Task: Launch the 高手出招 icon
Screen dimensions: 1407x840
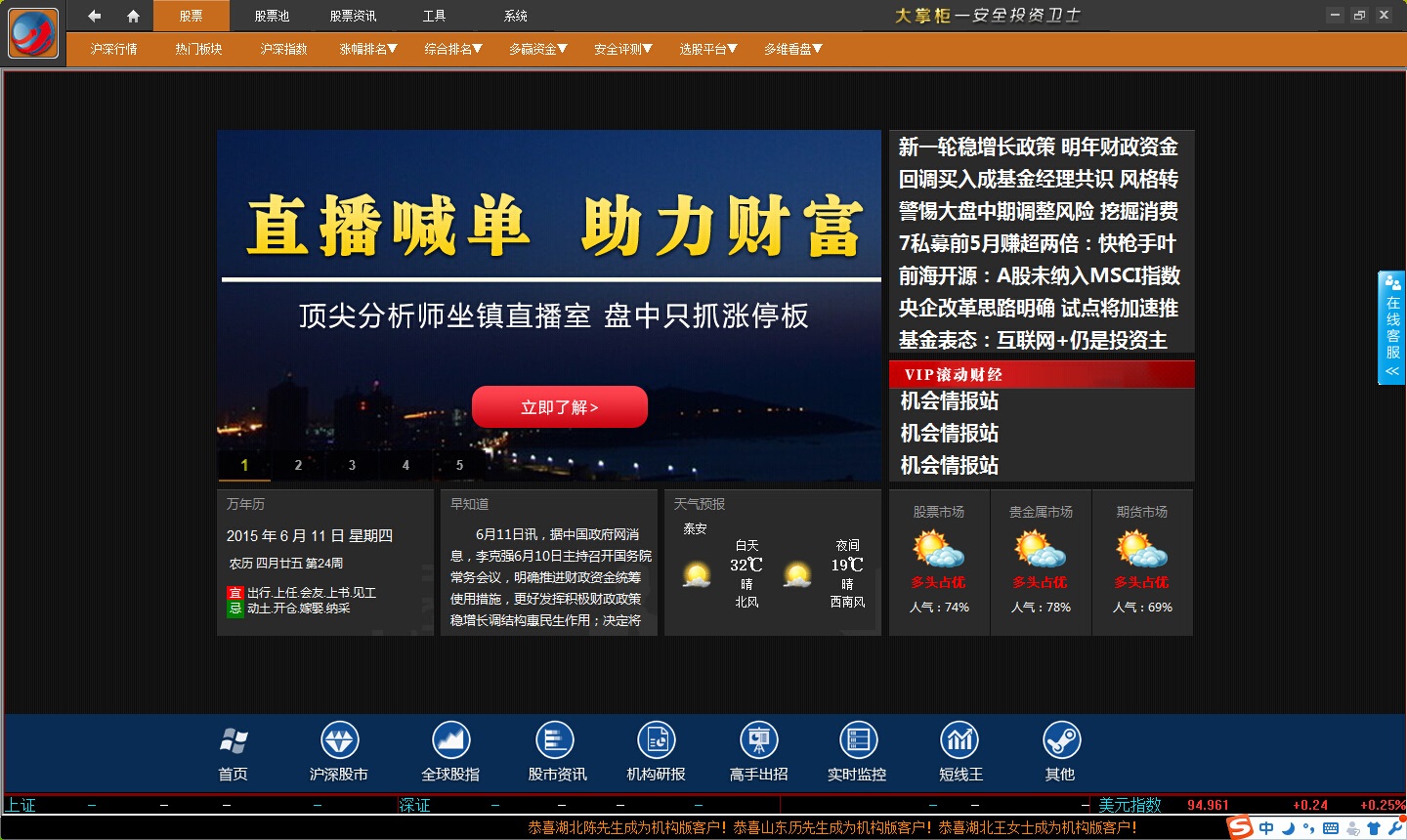Action: click(758, 741)
